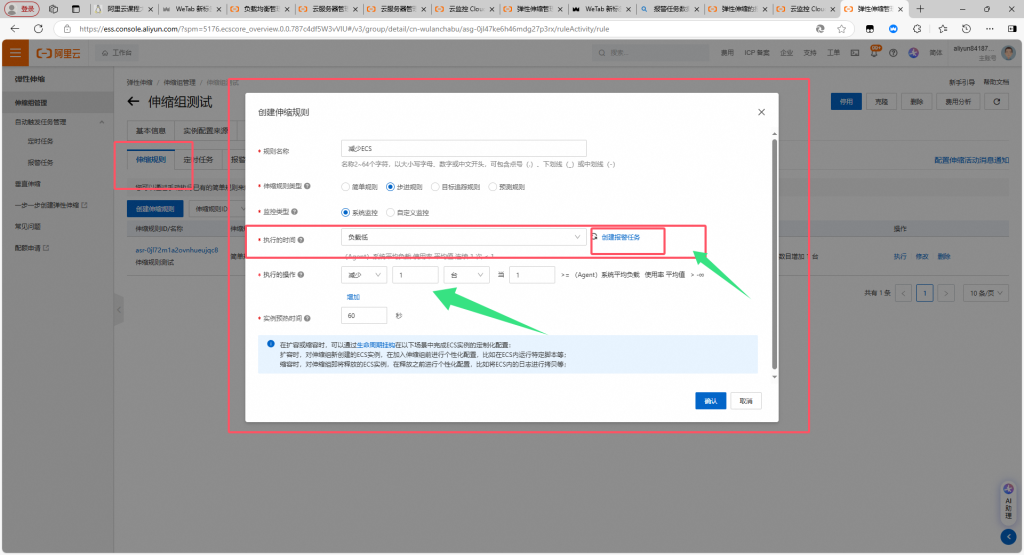1024x555 pixels.
Task: Click the help icon next to 执行的时间
Action: pyautogui.click(x=301, y=239)
